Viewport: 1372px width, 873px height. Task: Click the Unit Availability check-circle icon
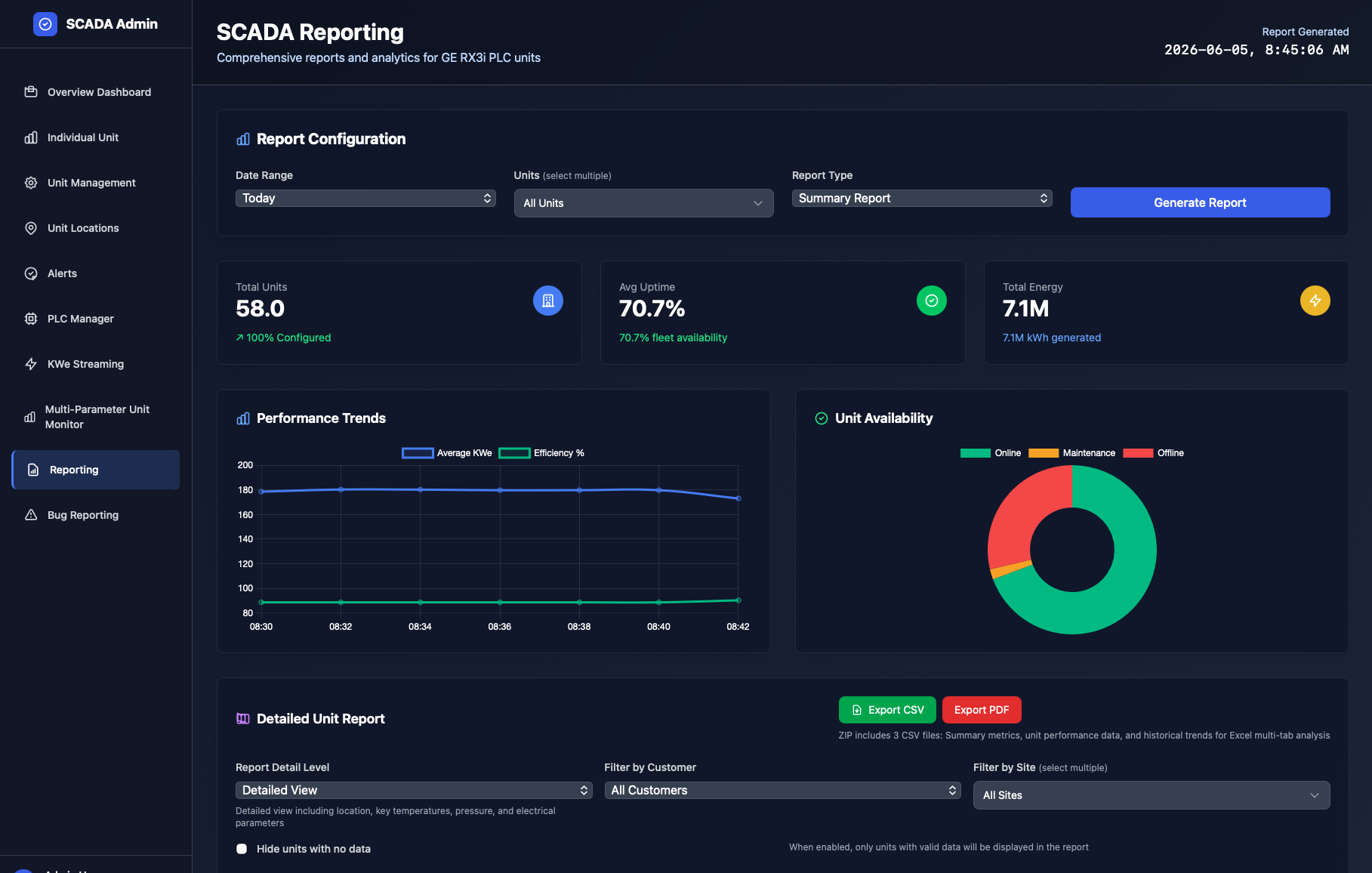click(822, 418)
